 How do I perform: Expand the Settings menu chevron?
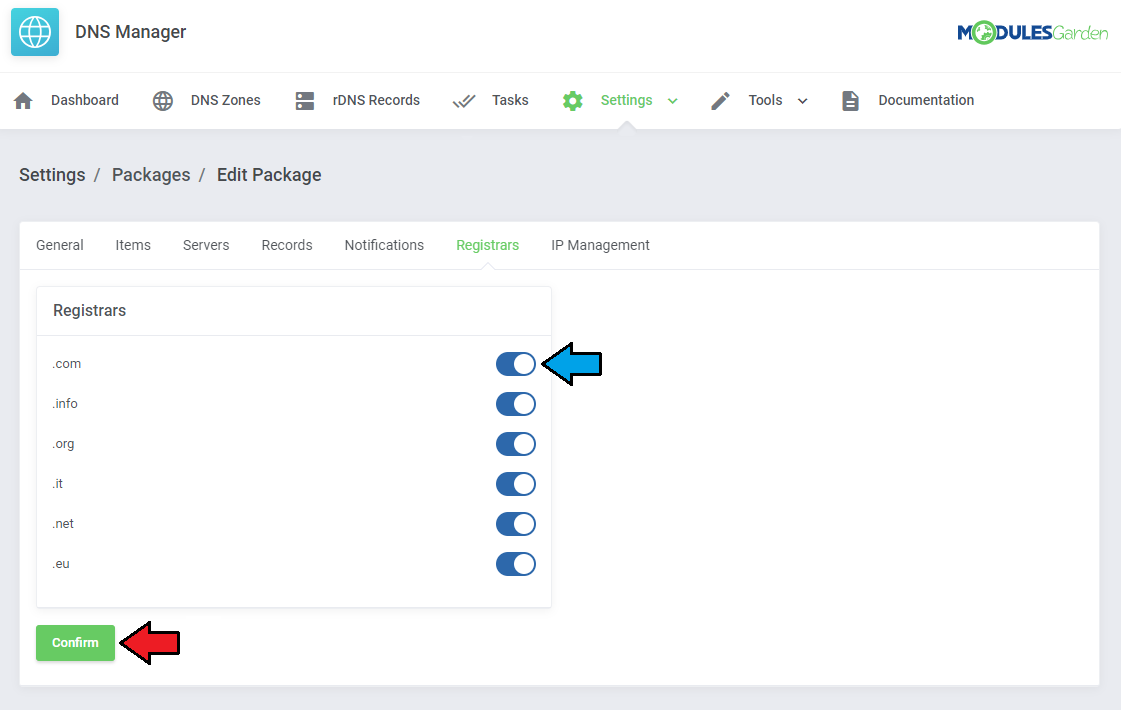(x=673, y=101)
